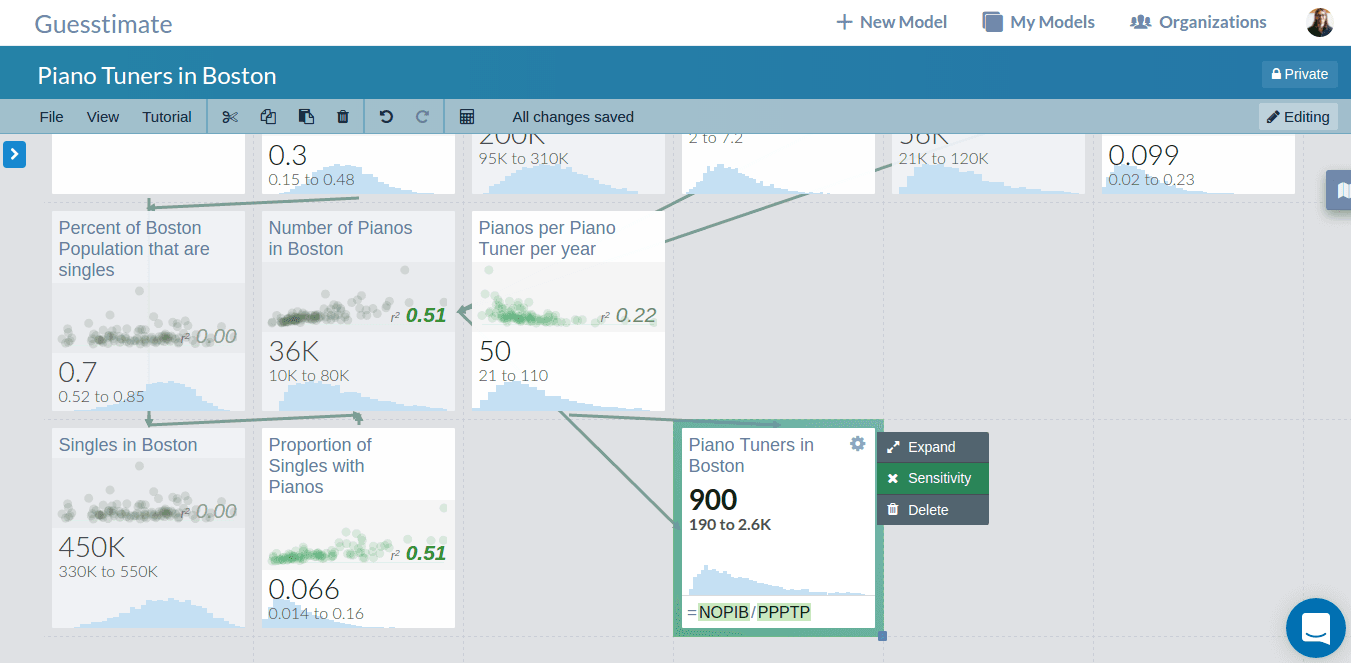Select Expand from the cell menu

coord(932,447)
